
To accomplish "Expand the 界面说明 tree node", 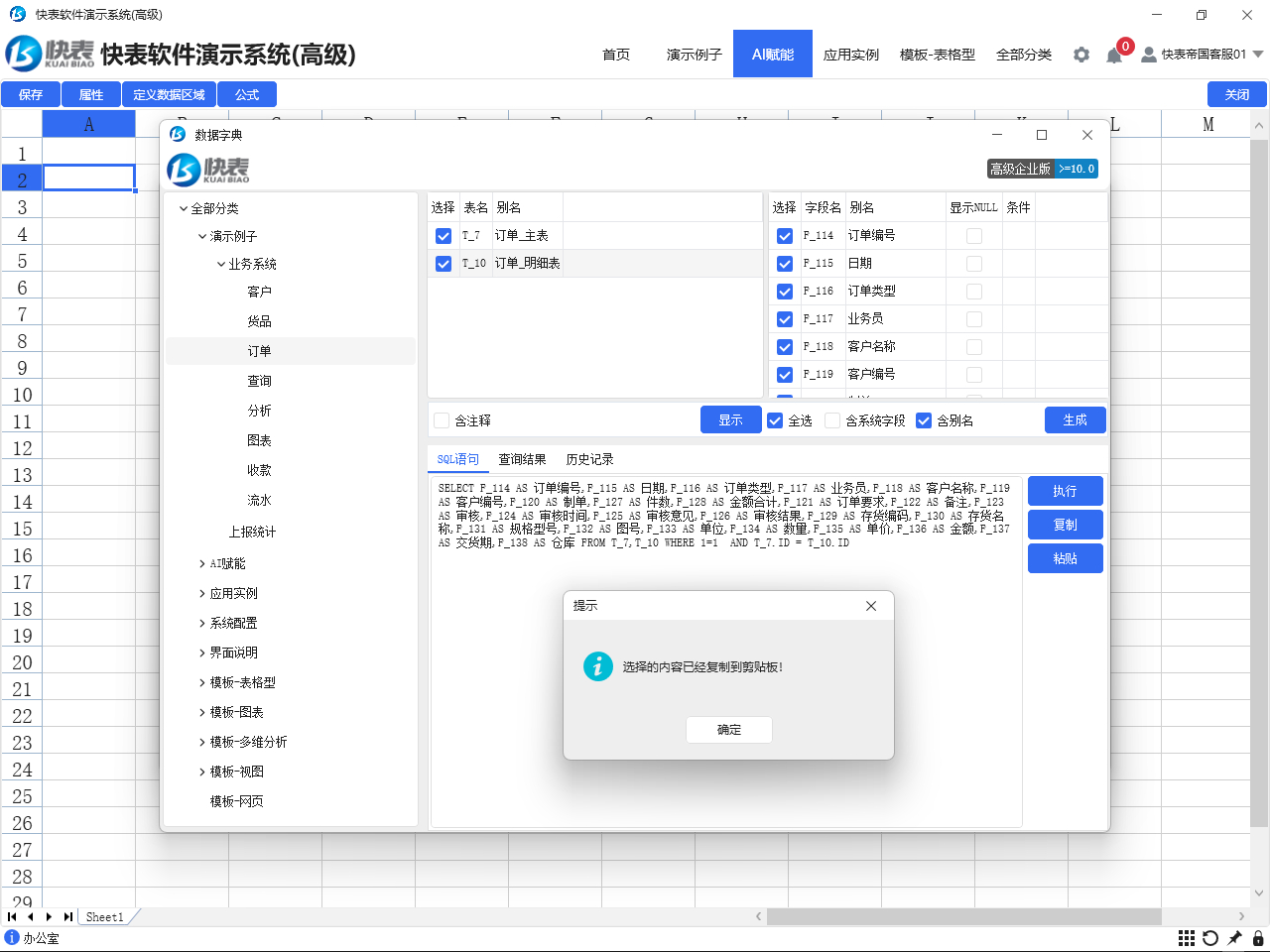I will pos(202,653).
